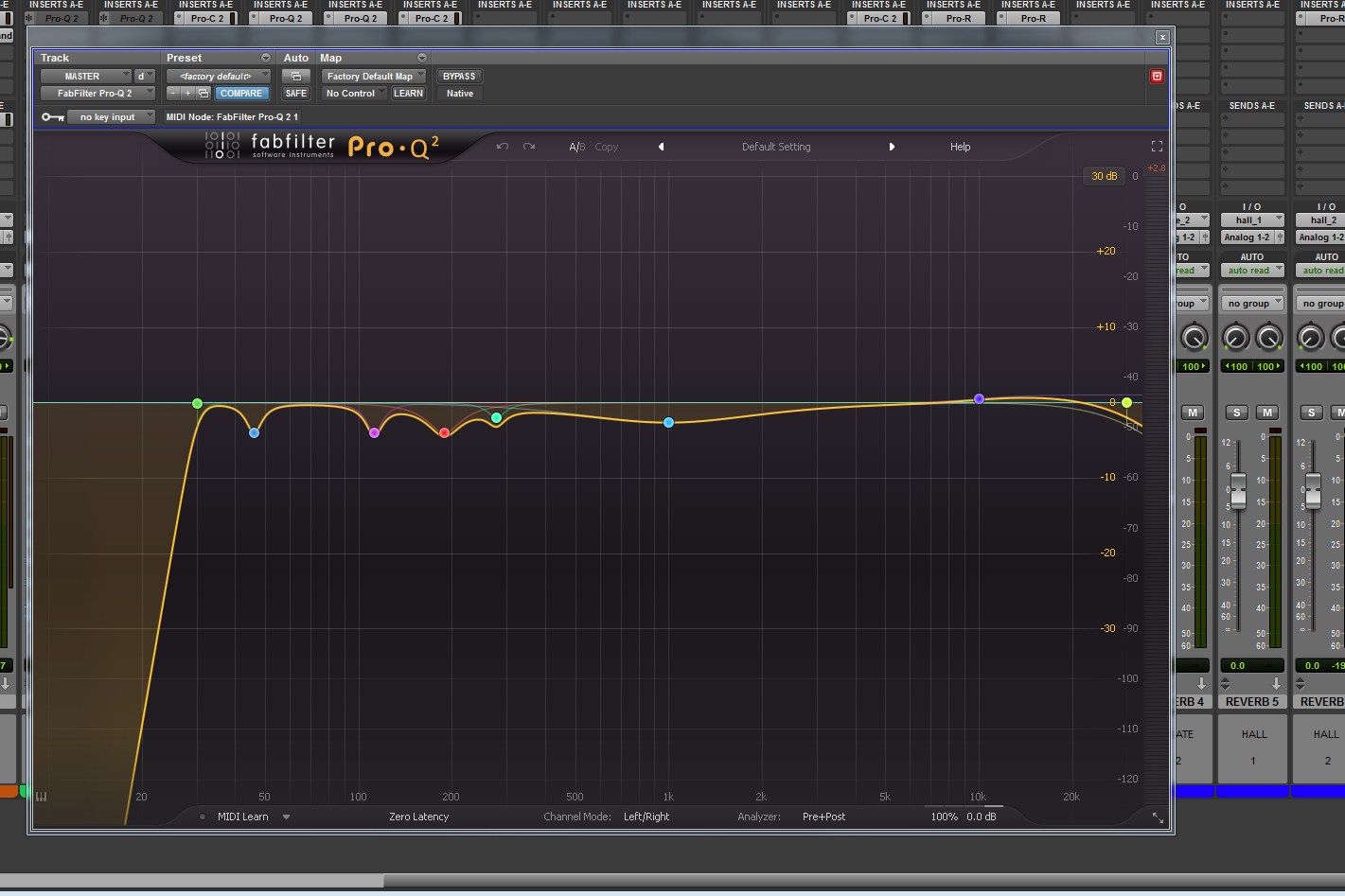
Task: Select the purple EQ band node at 10k
Action: click(980, 399)
